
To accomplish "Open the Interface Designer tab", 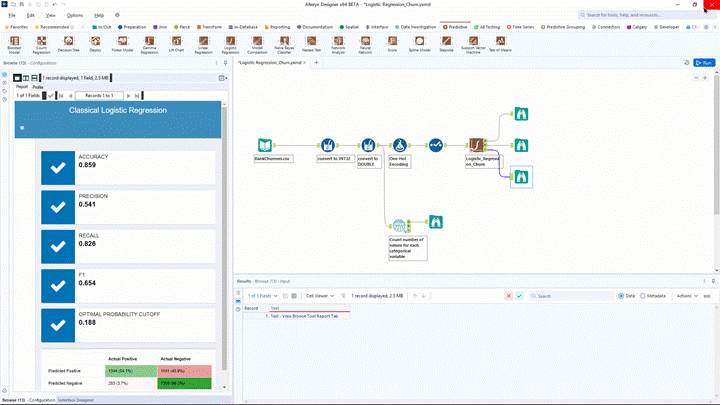I will coord(76,400).
